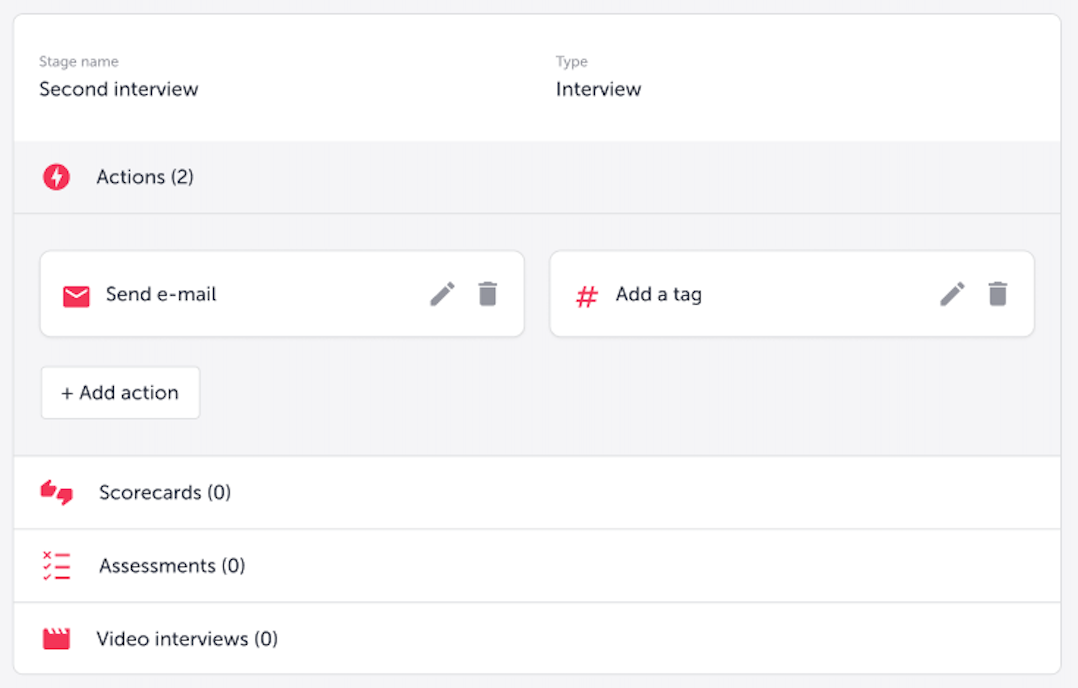Click the envelope icon on Send e-mail
1078x688 pixels.
tap(76, 294)
